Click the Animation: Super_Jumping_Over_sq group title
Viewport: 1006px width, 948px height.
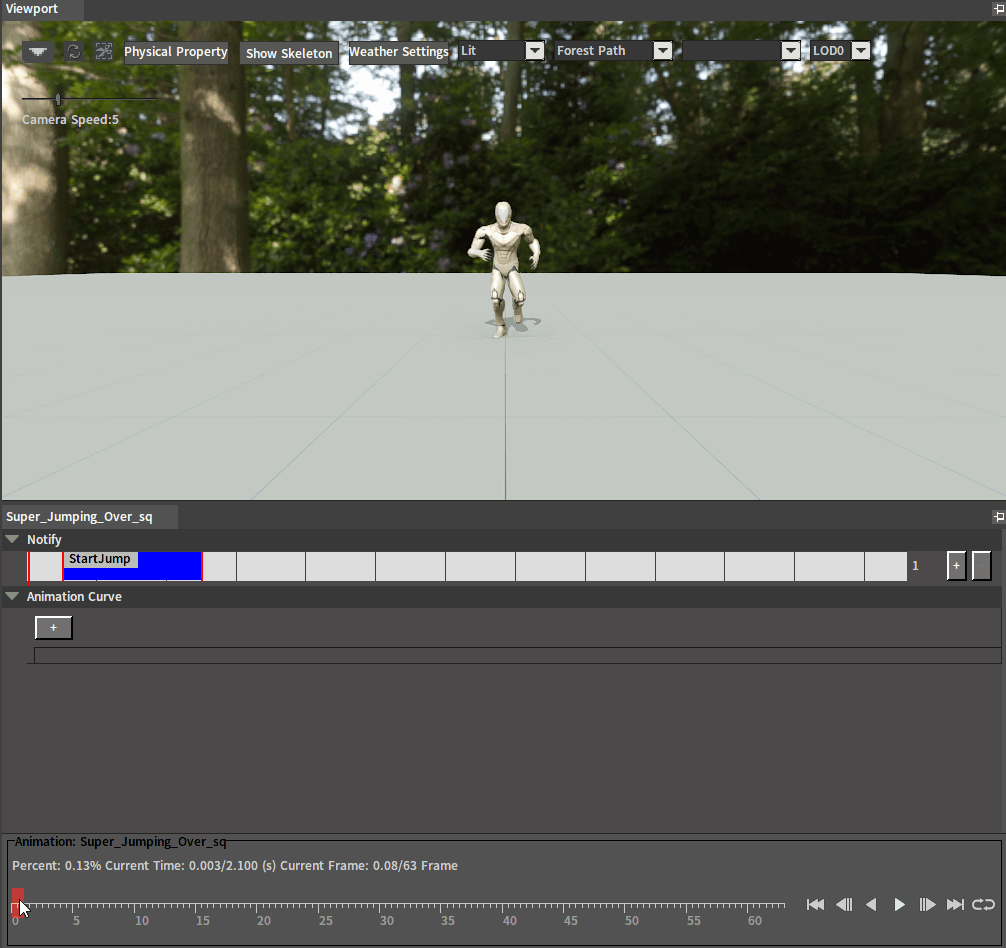121,842
